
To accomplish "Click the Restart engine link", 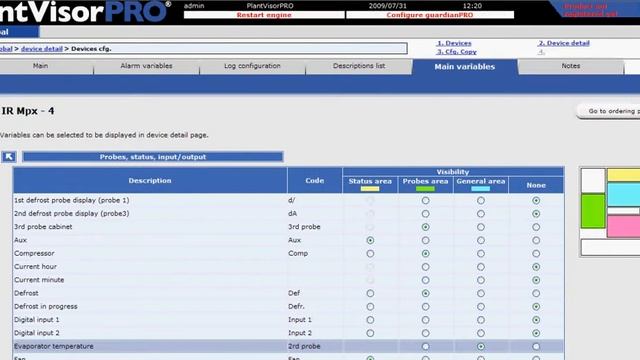I will pyautogui.click(x=264, y=15).
